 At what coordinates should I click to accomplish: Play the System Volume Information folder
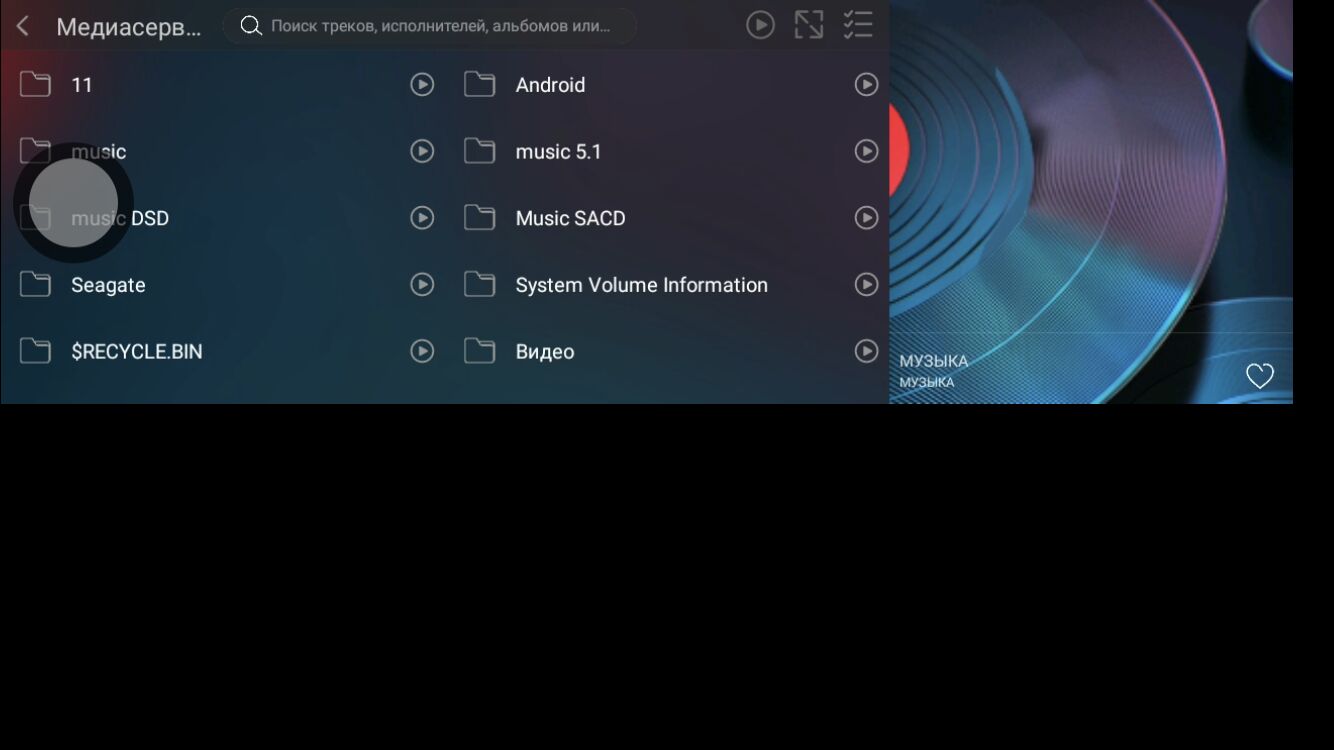pyautogui.click(x=866, y=285)
